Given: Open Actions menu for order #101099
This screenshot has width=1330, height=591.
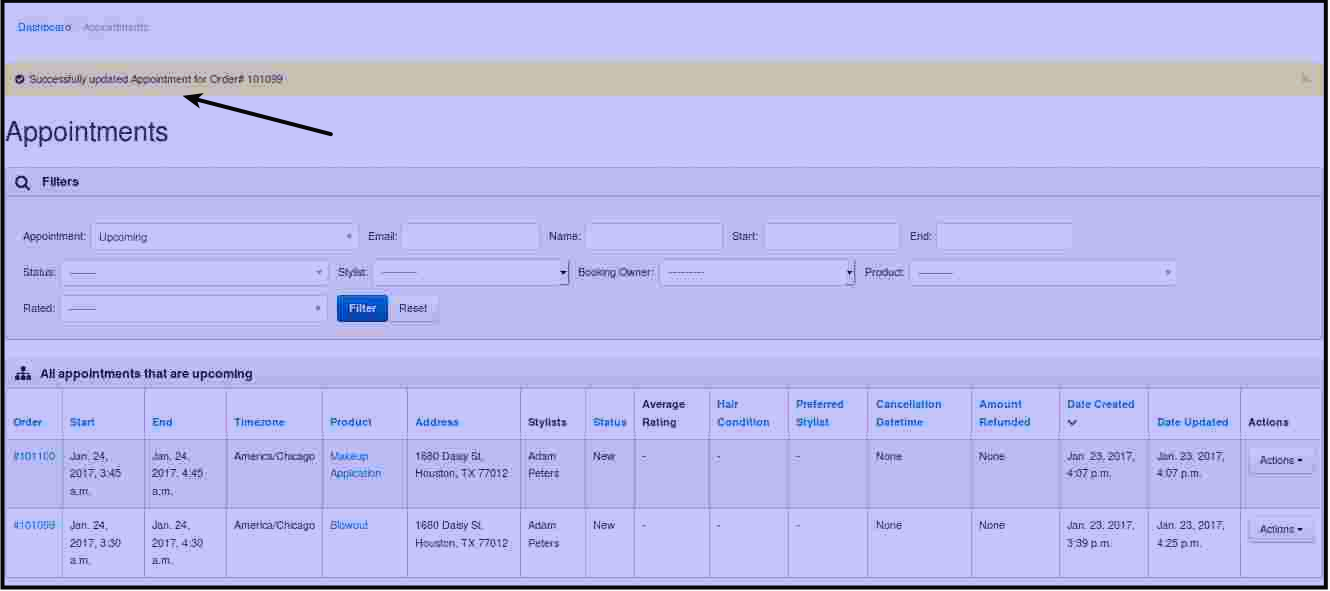Looking at the screenshot, I should (x=1281, y=529).
